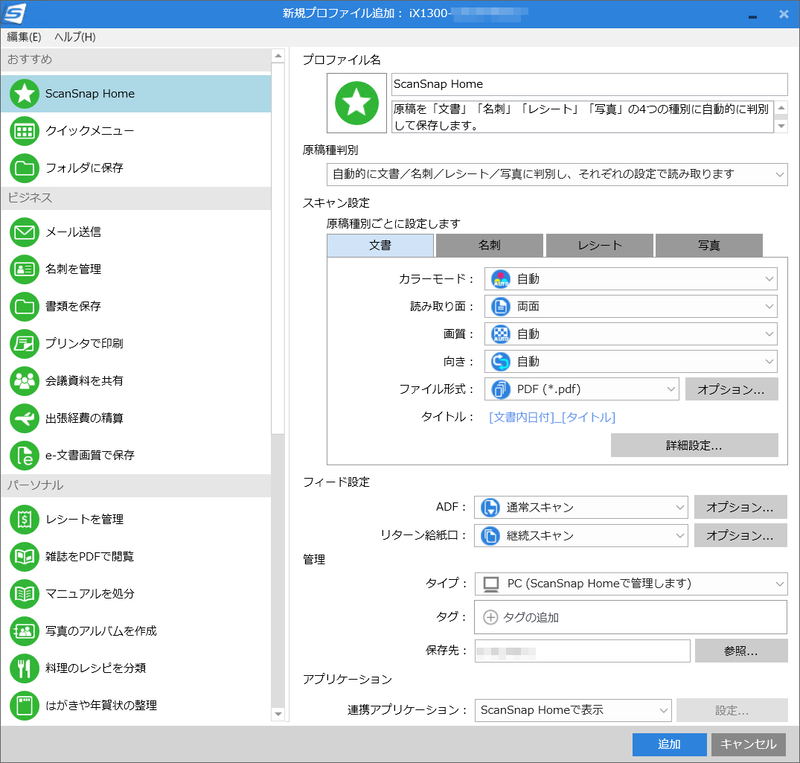Click the profile description text box
The width and height of the screenshot is (800, 763).
click(583, 116)
